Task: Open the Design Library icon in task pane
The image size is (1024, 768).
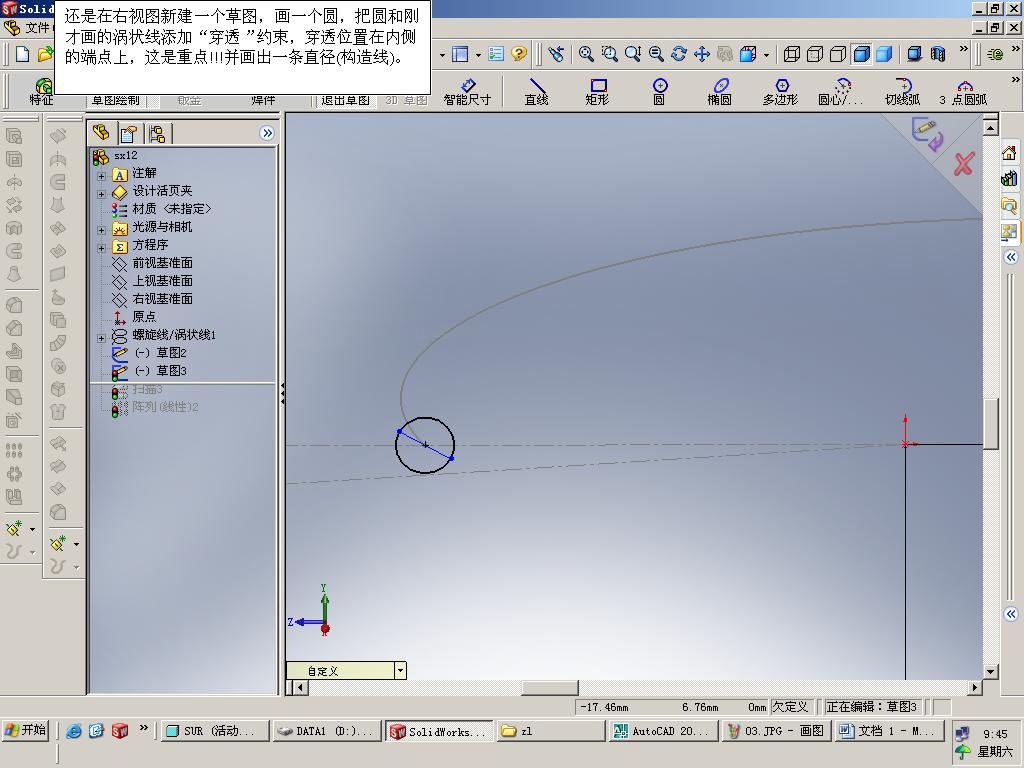Action: point(1009,178)
